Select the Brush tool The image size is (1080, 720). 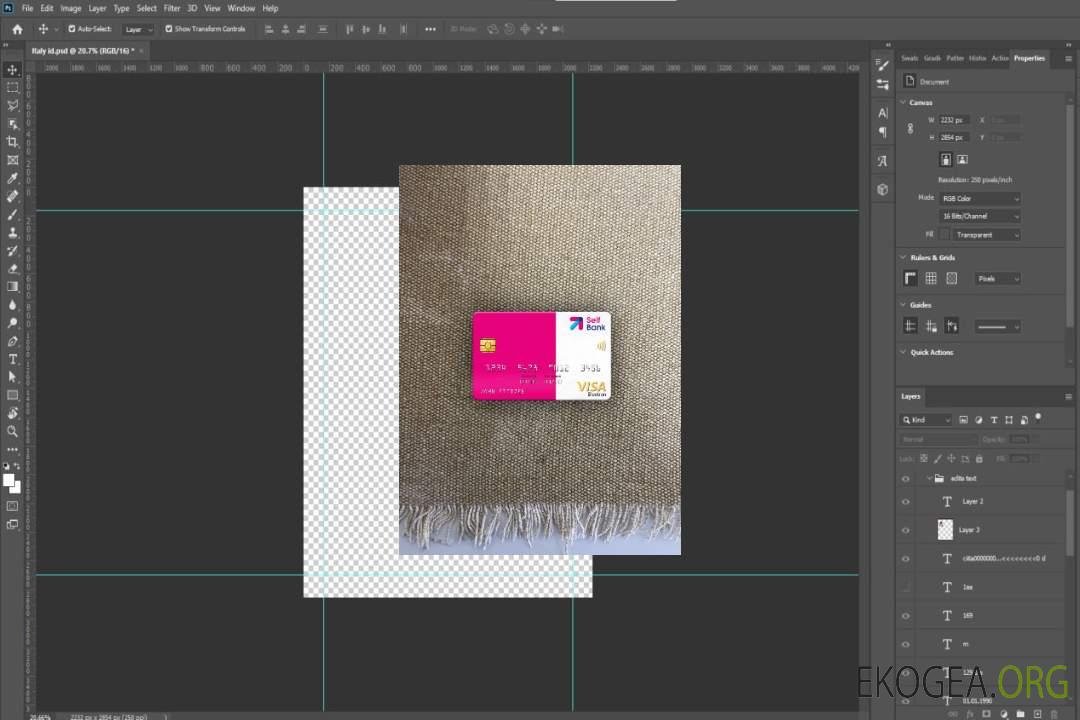click(x=13, y=214)
